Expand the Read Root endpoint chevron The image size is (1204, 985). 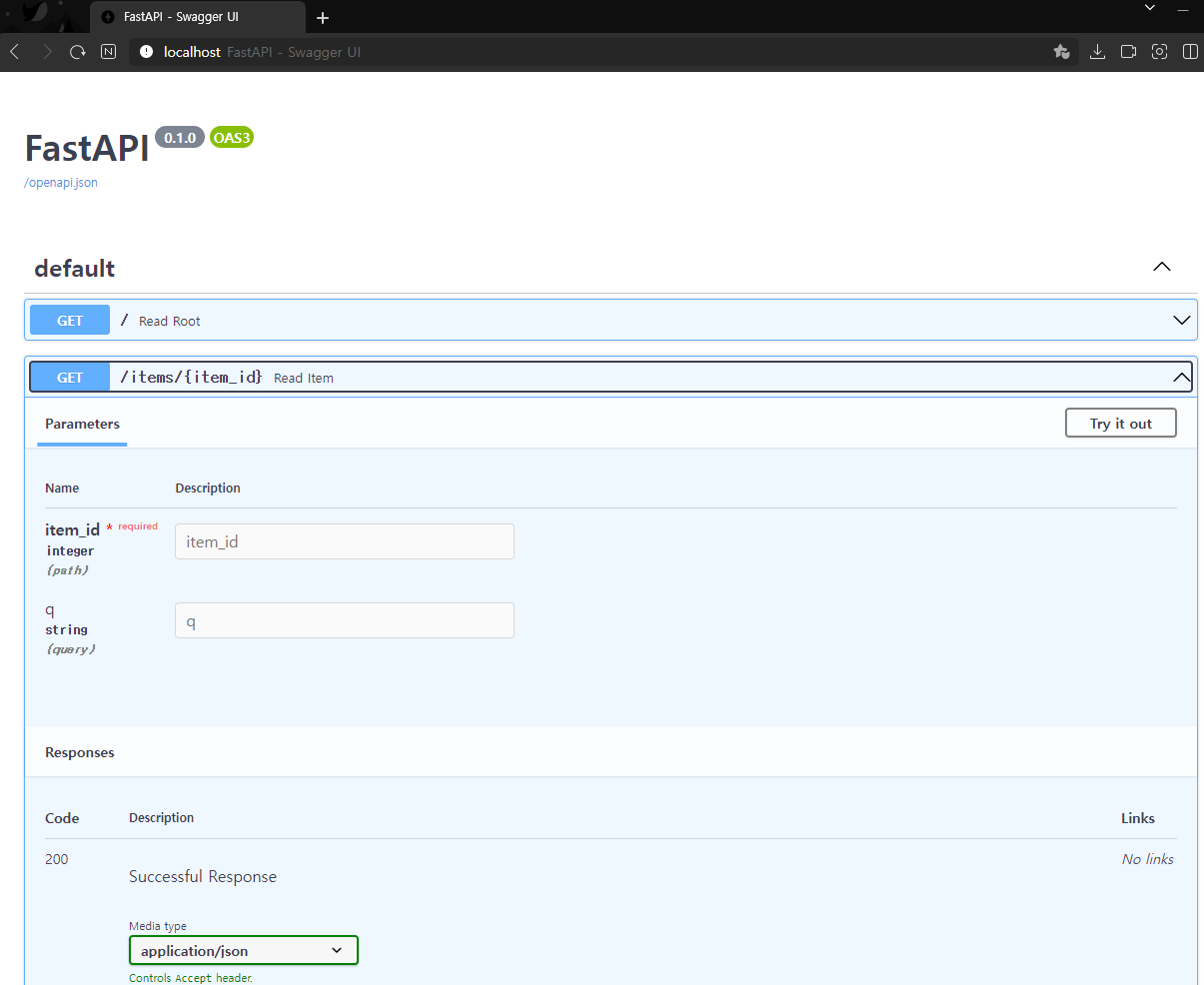click(x=1182, y=321)
